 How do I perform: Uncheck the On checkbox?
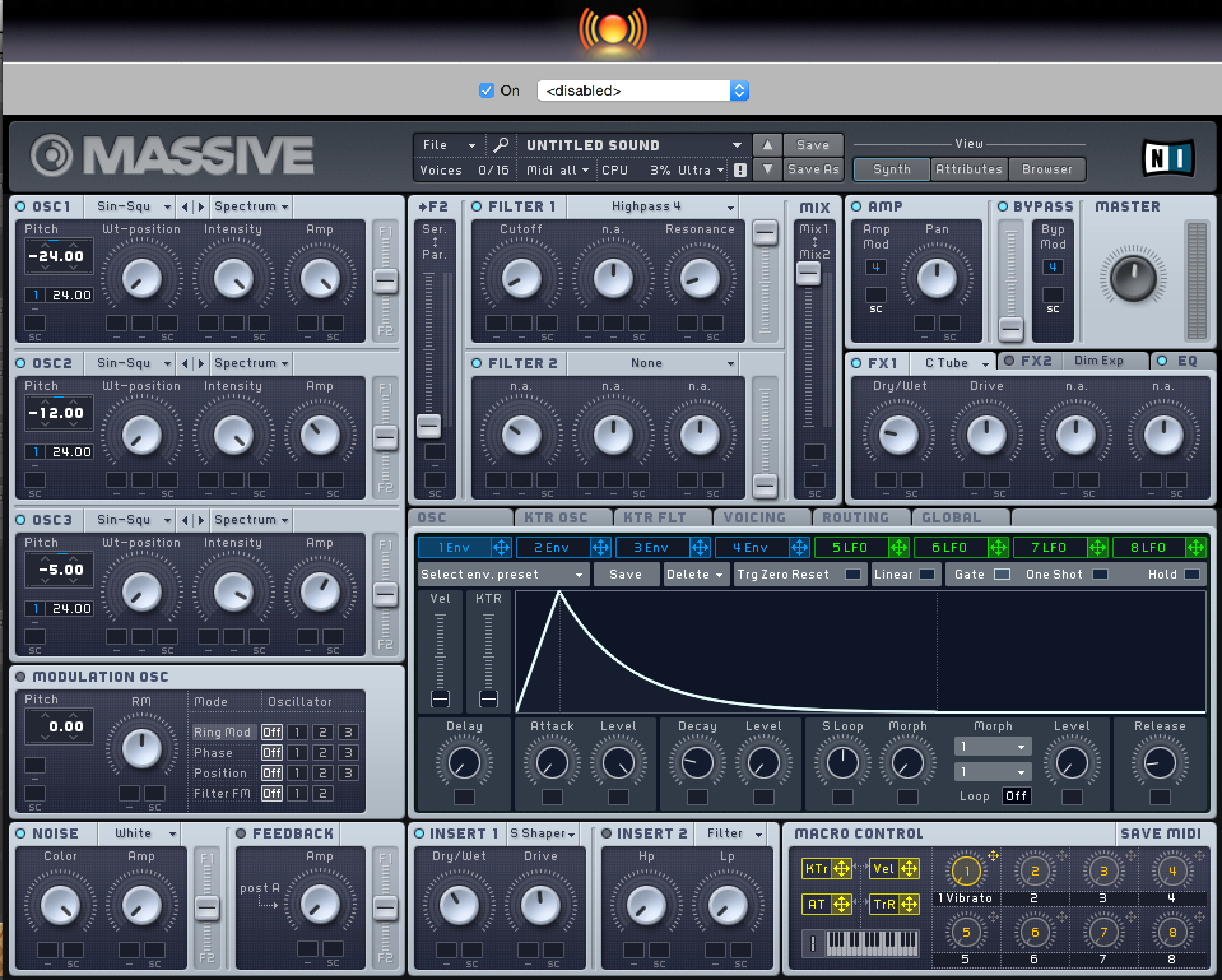click(487, 90)
